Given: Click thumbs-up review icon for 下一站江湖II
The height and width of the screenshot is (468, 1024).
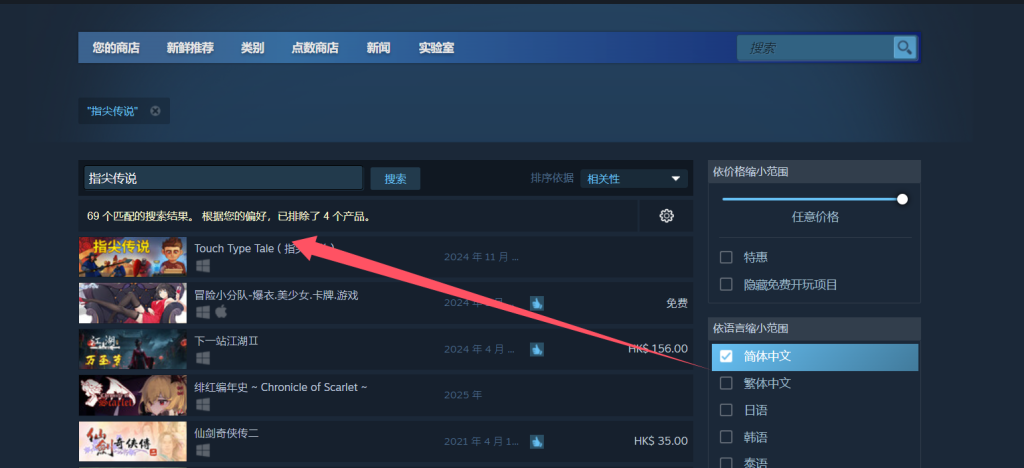Looking at the screenshot, I should click(537, 349).
